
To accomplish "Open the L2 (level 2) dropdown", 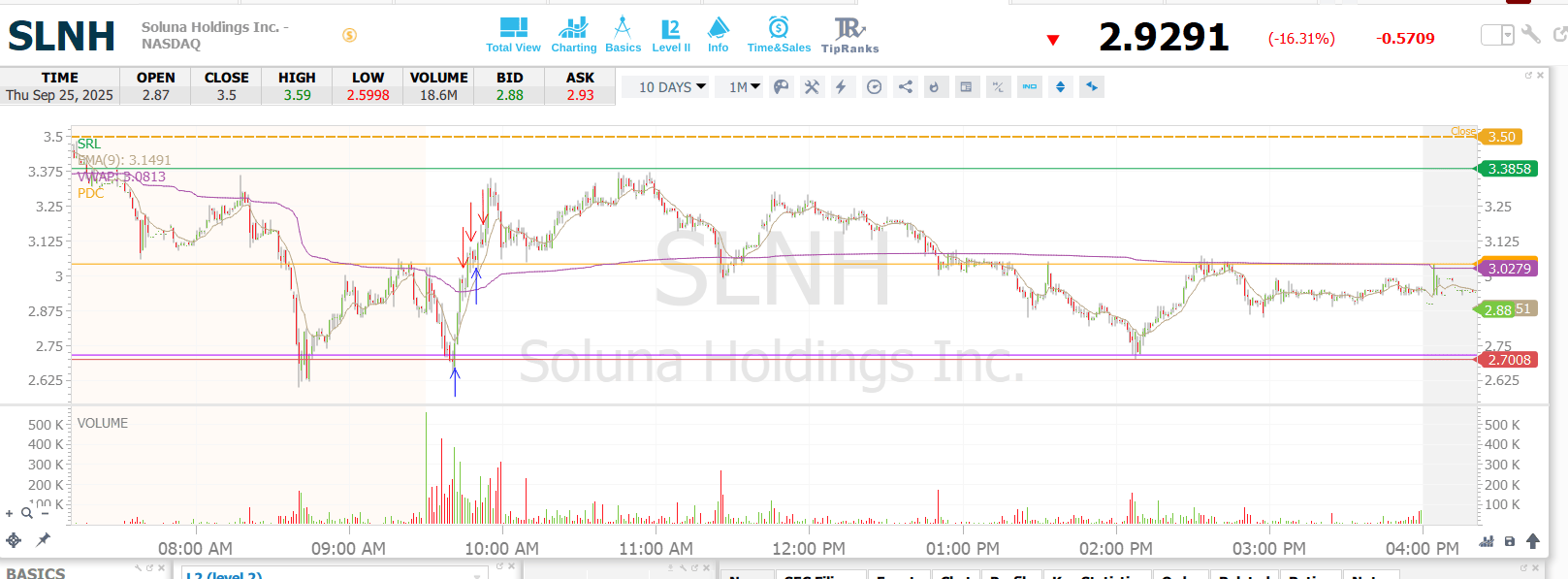I will pyautogui.click(x=335, y=575).
